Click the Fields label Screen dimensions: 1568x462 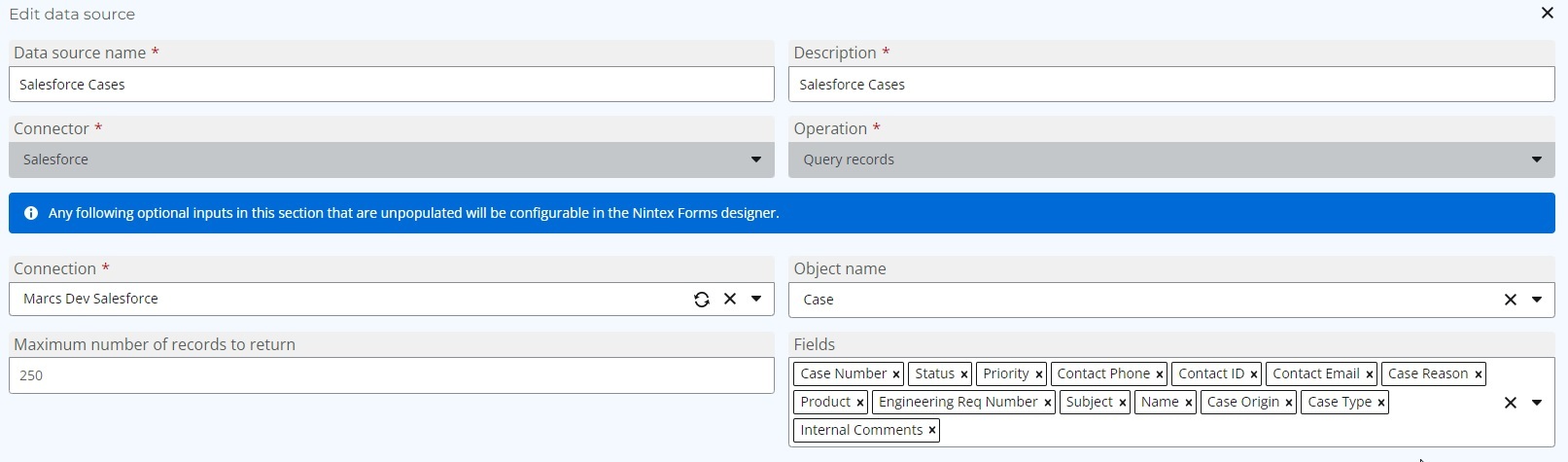[x=815, y=344]
